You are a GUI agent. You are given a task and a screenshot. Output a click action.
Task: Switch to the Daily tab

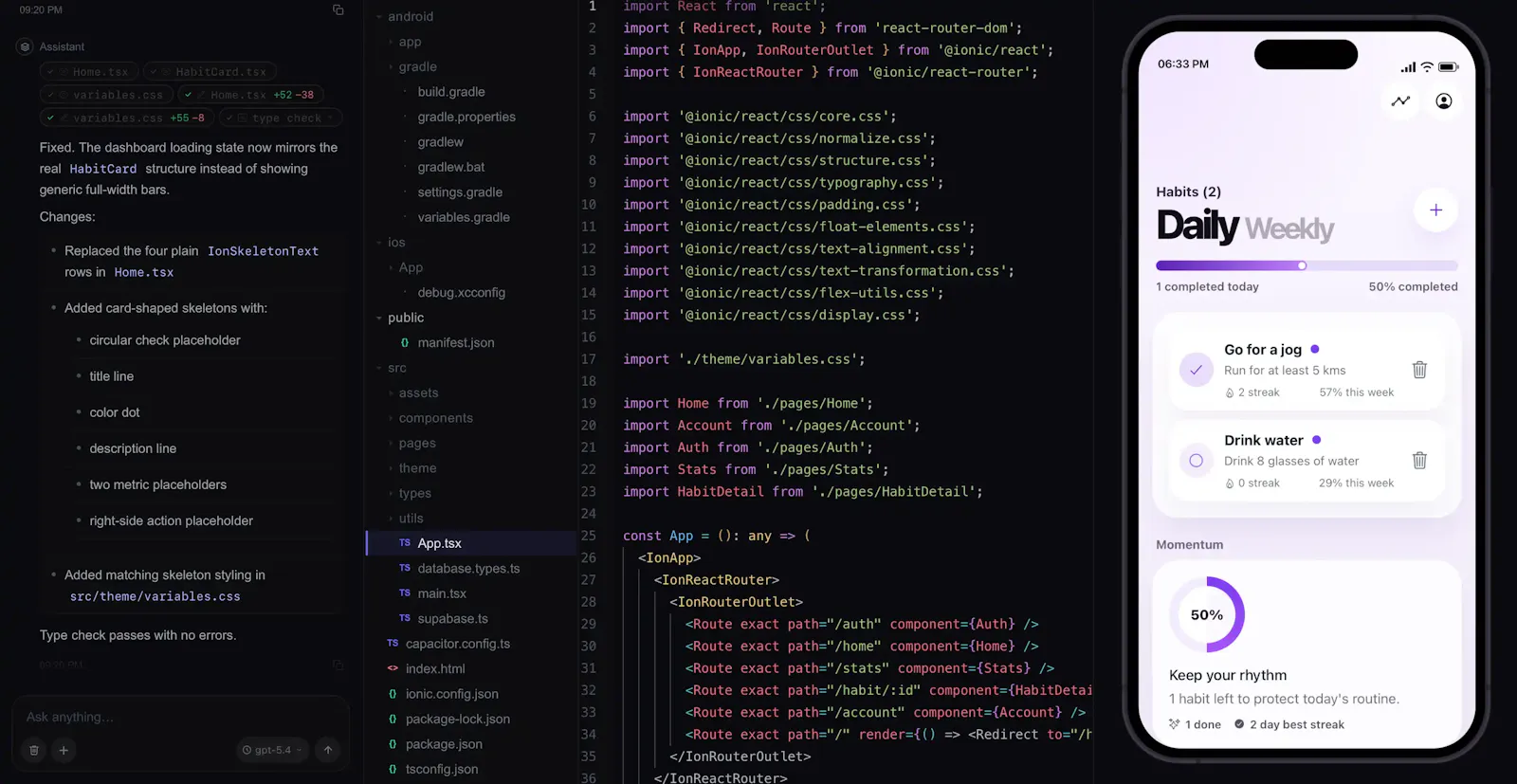click(x=1197, y=226)
